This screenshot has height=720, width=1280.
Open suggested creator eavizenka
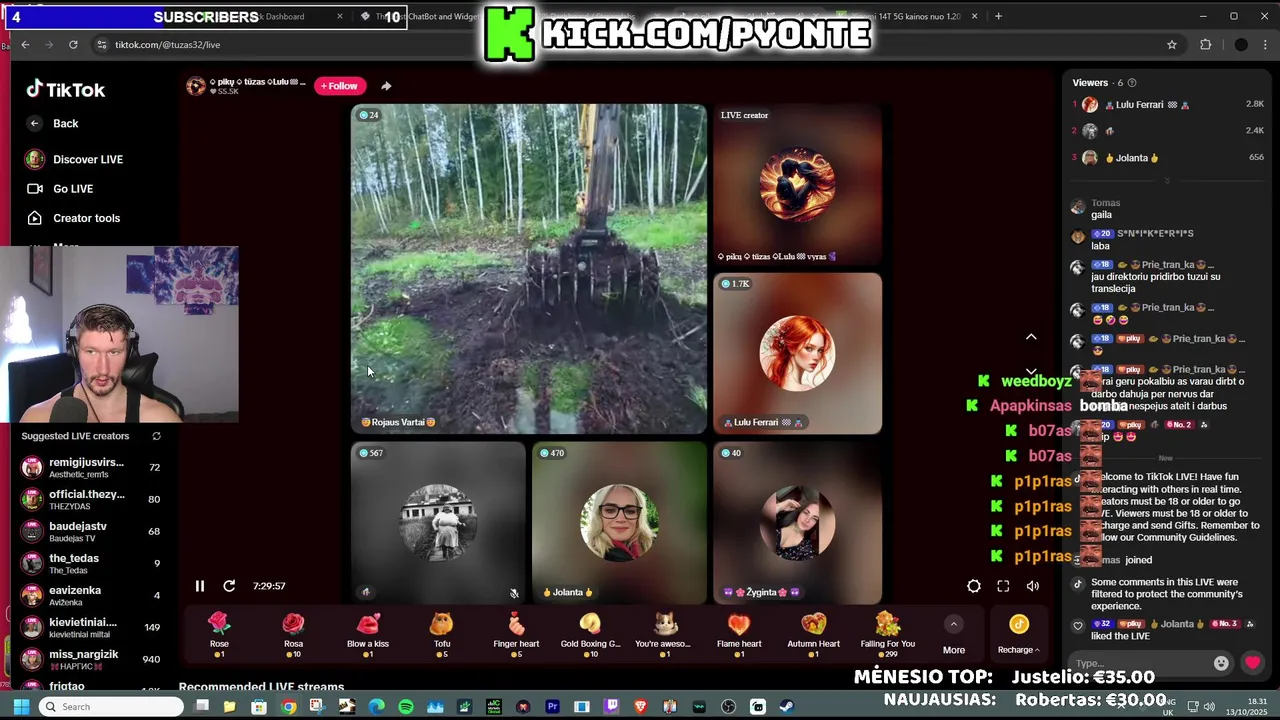pyautogui.click(x=90, y=595)
